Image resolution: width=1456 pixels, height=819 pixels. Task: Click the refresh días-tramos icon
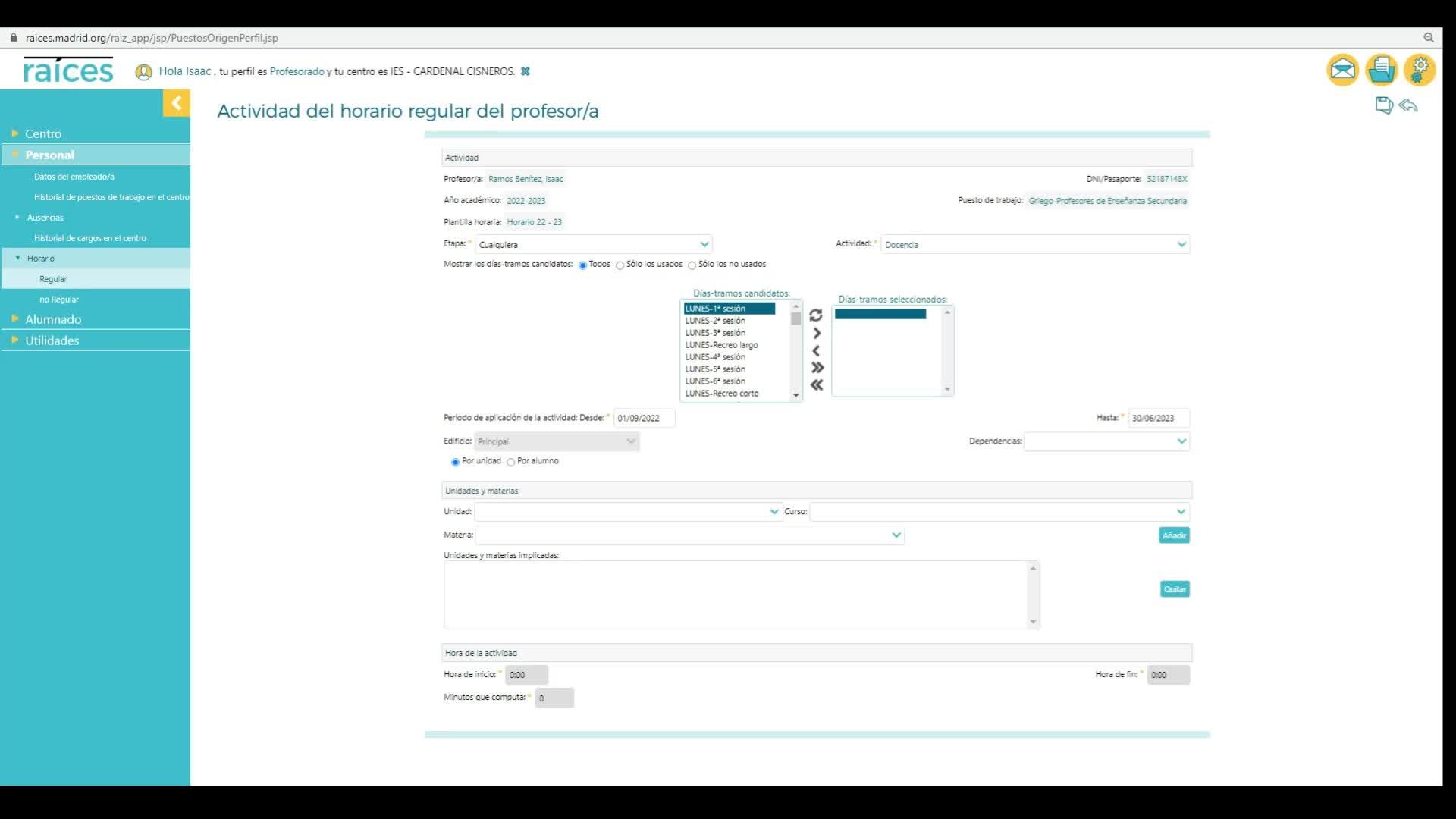(816, 315)
